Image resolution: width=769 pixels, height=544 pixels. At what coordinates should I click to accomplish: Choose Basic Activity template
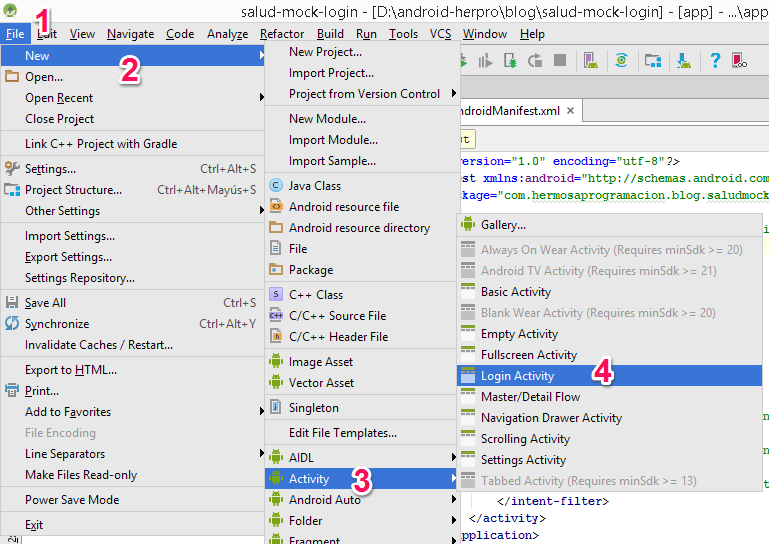tap(609, 292)
